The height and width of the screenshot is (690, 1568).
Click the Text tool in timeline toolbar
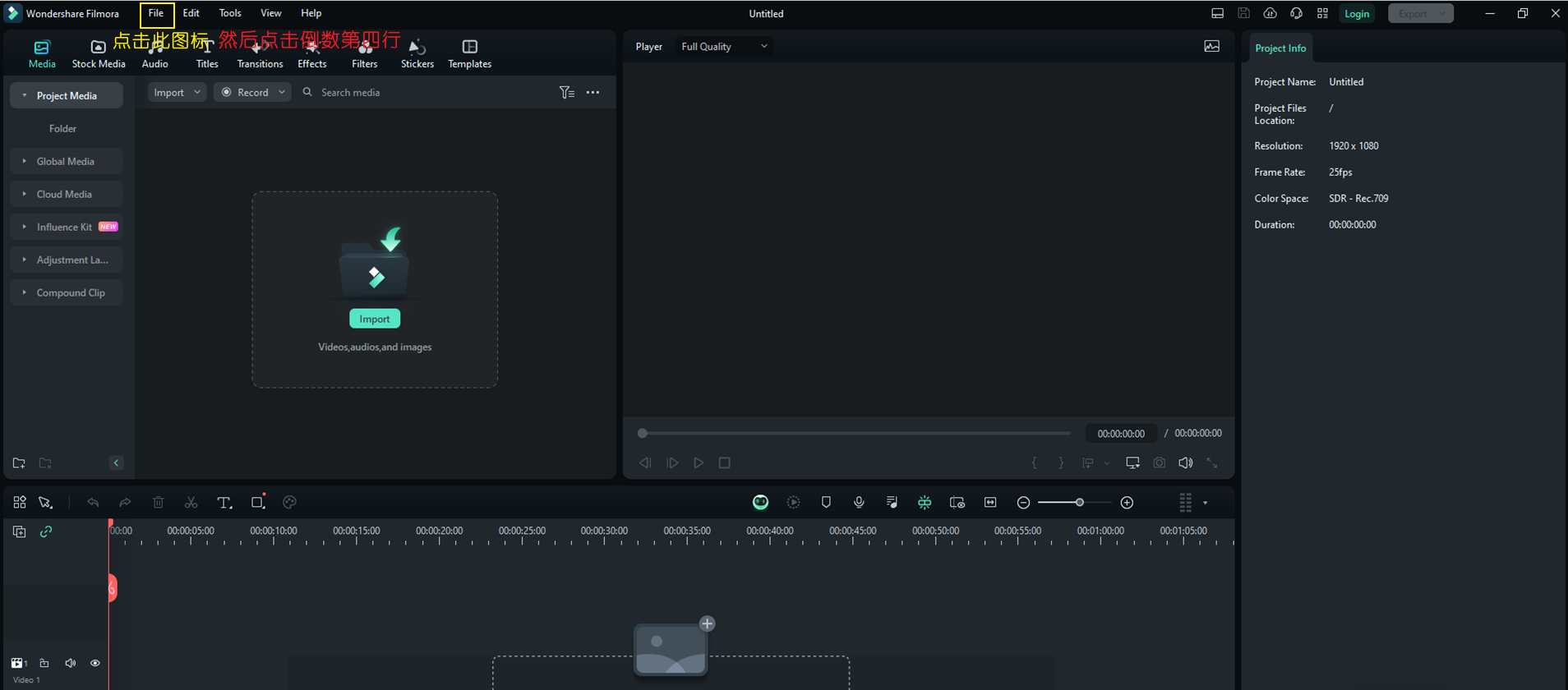click(224, 503)
